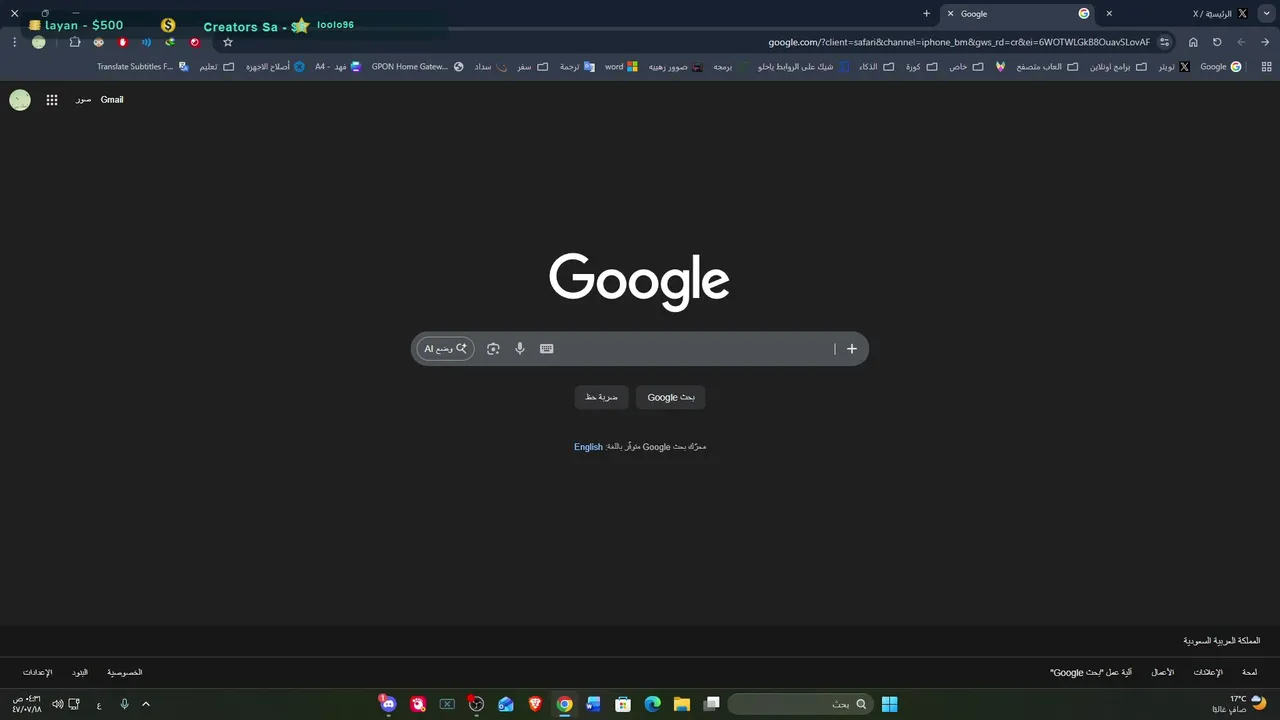
Task: Open Microsoft Word from taskbar
Action: 594,704
